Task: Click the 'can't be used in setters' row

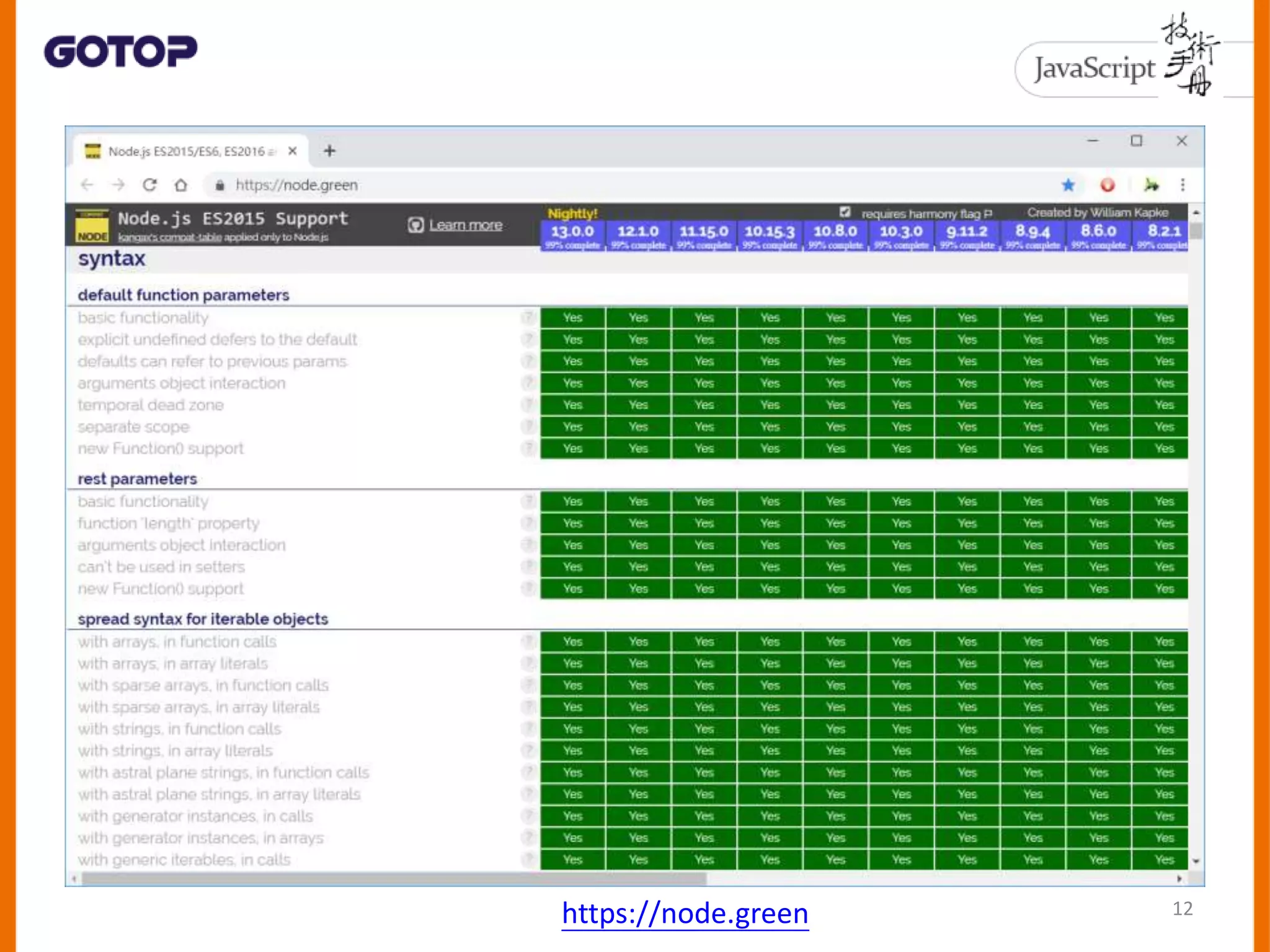Action: (161, 567)
